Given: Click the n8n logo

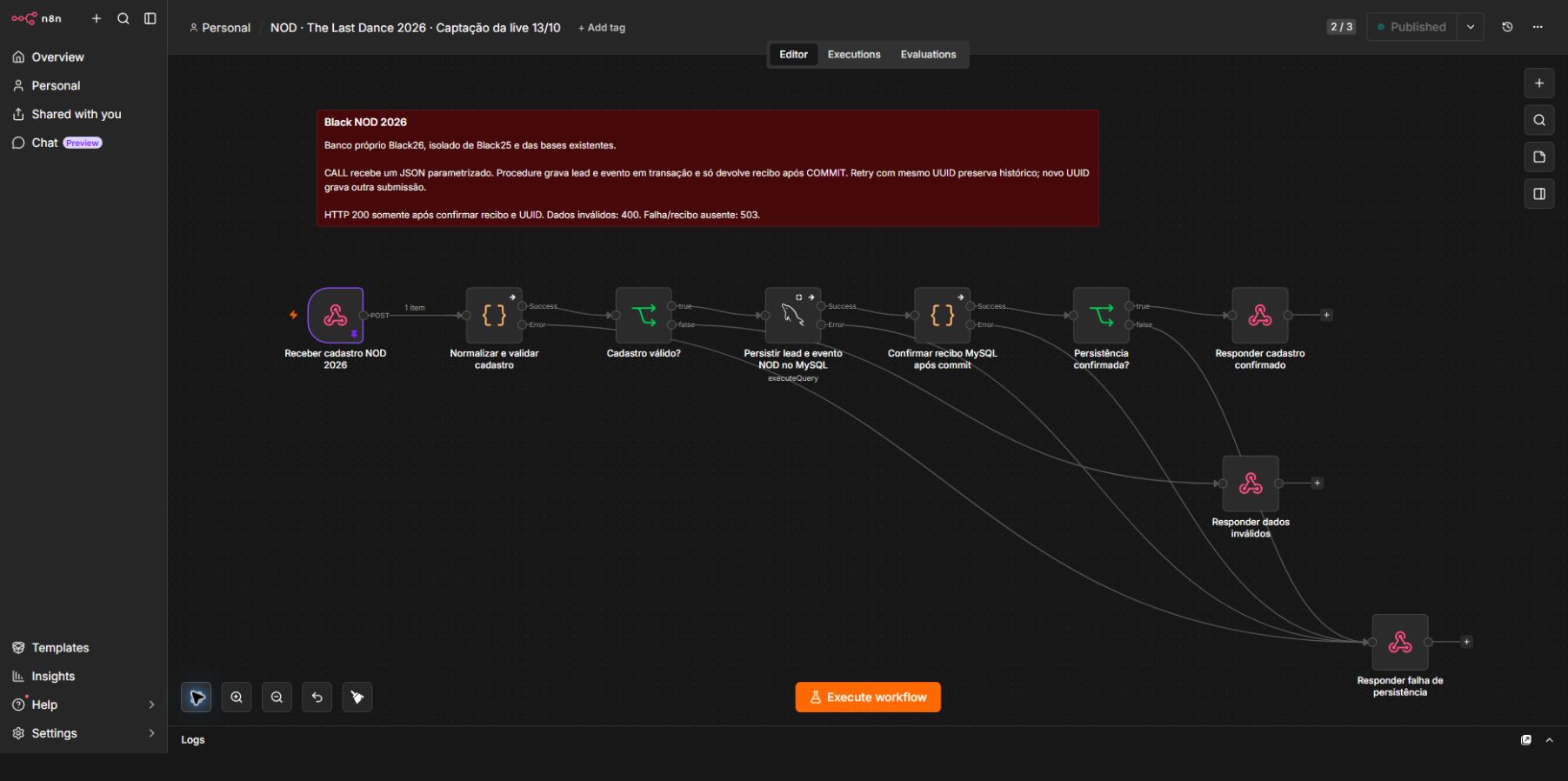Looking at the screenshot, I should (x=37, y=18).
